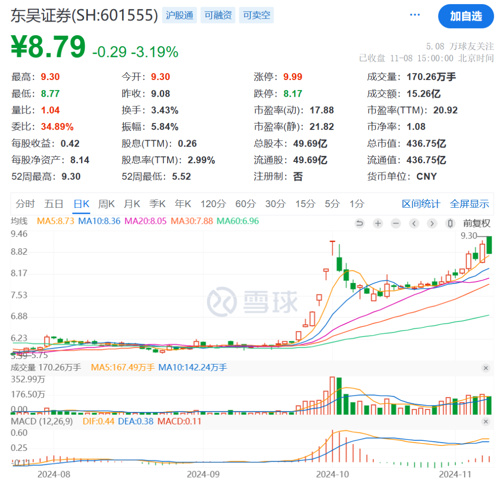Click the 总市值 436.75亿 value
Viewport: 500px width, 487px height.
click(426, 144)
